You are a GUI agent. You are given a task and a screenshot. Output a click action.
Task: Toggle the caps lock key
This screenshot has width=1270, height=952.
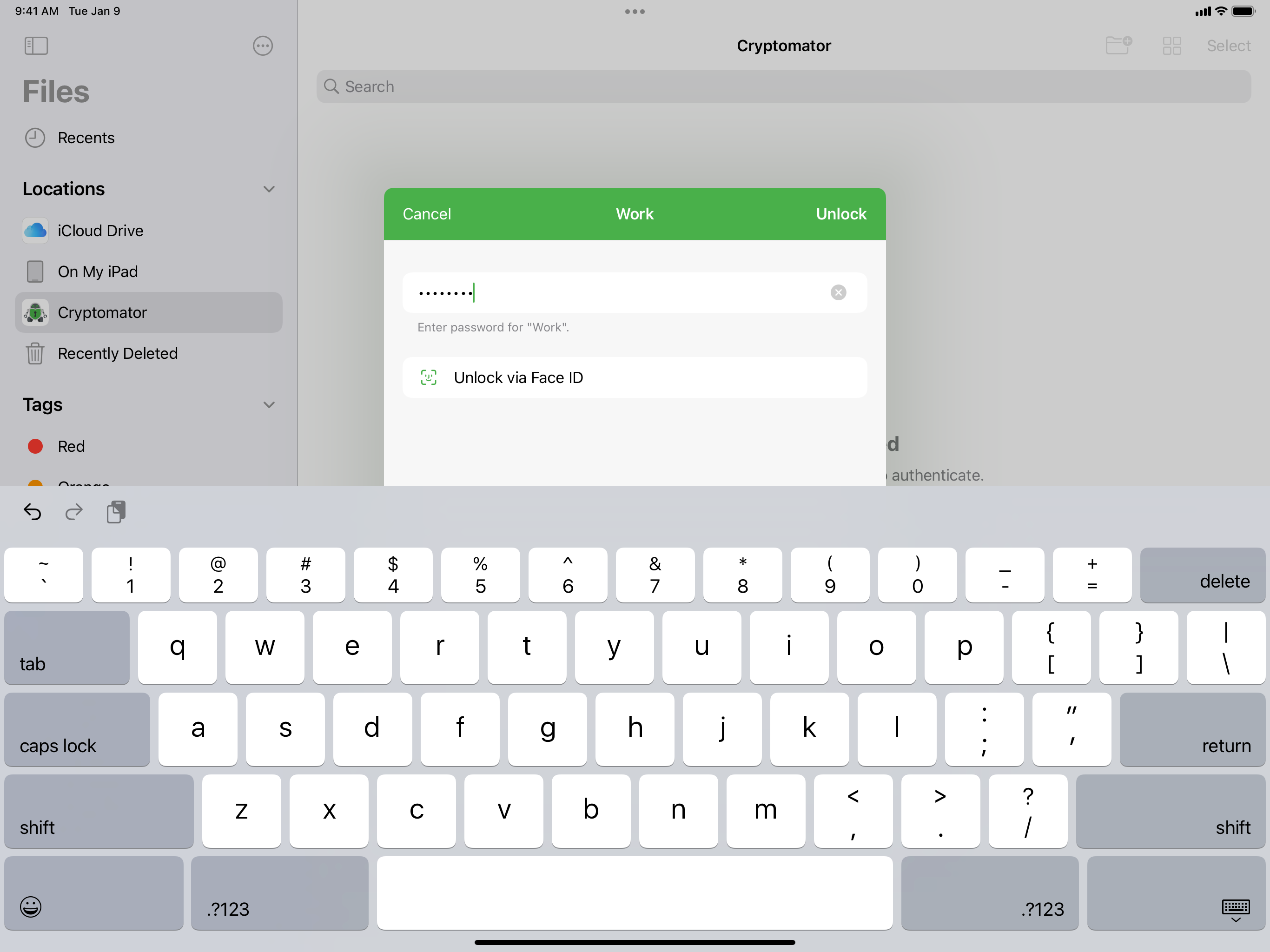[77, 729]
